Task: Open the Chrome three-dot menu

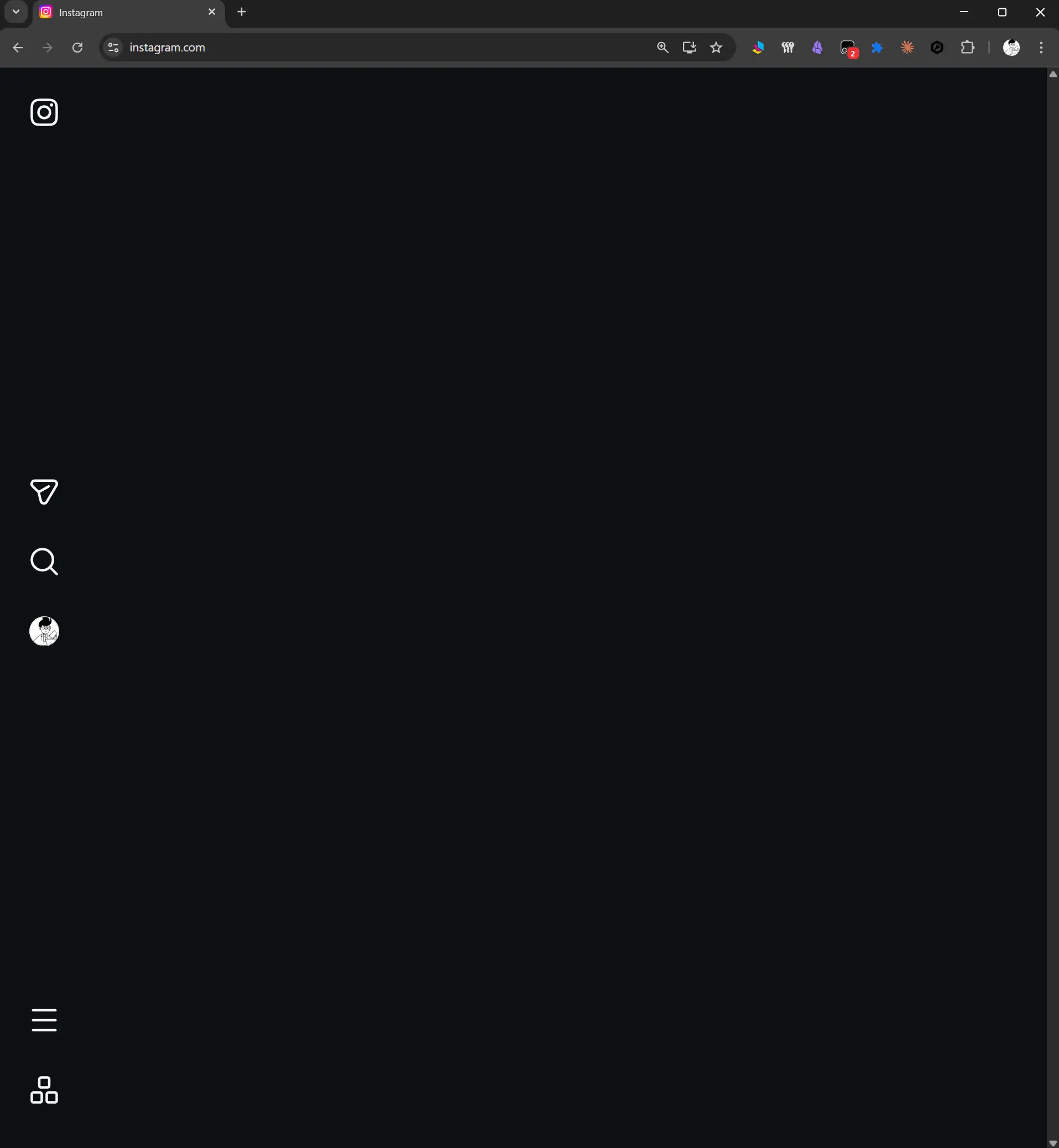Action: pos(1041,48)
